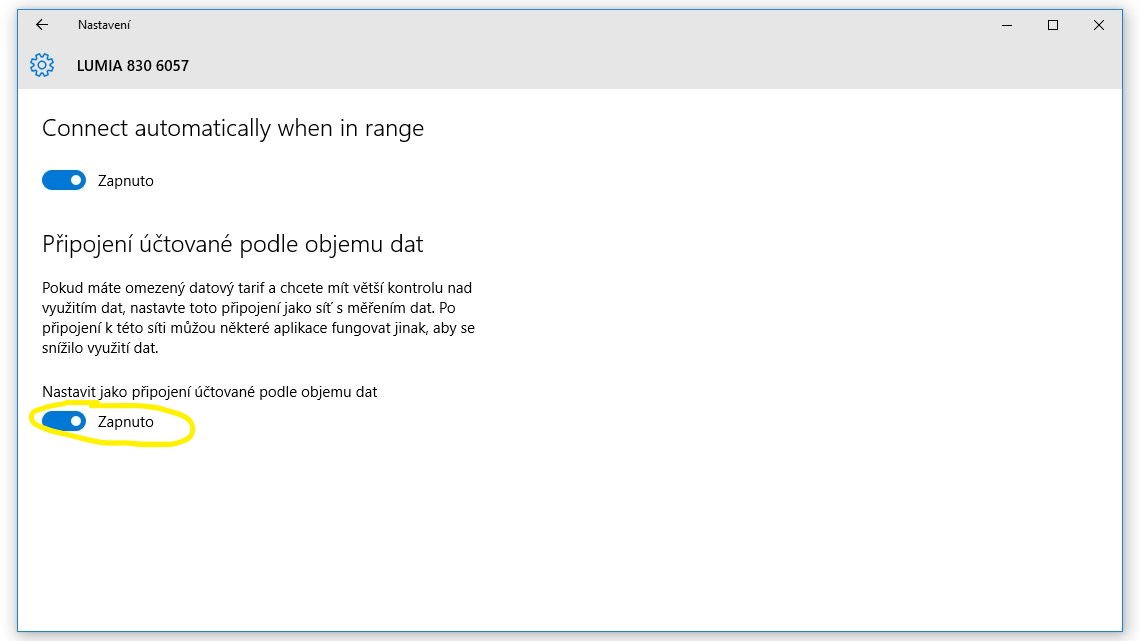Turn off Connect automatically when in range

(64, 181)
